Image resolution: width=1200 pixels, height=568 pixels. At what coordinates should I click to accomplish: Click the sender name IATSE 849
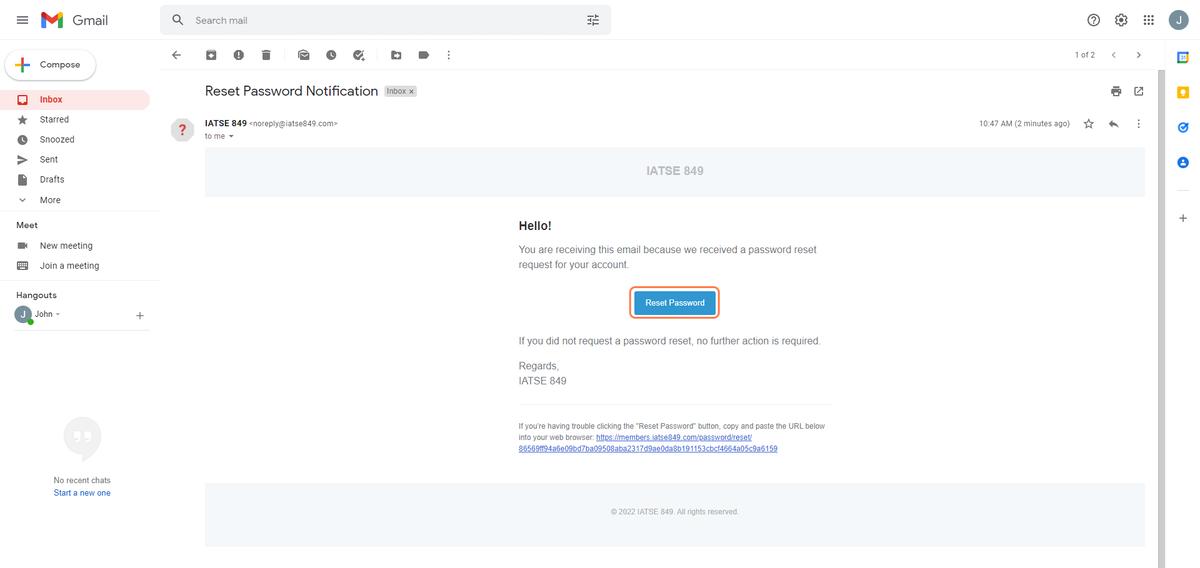tap(226, 123)
